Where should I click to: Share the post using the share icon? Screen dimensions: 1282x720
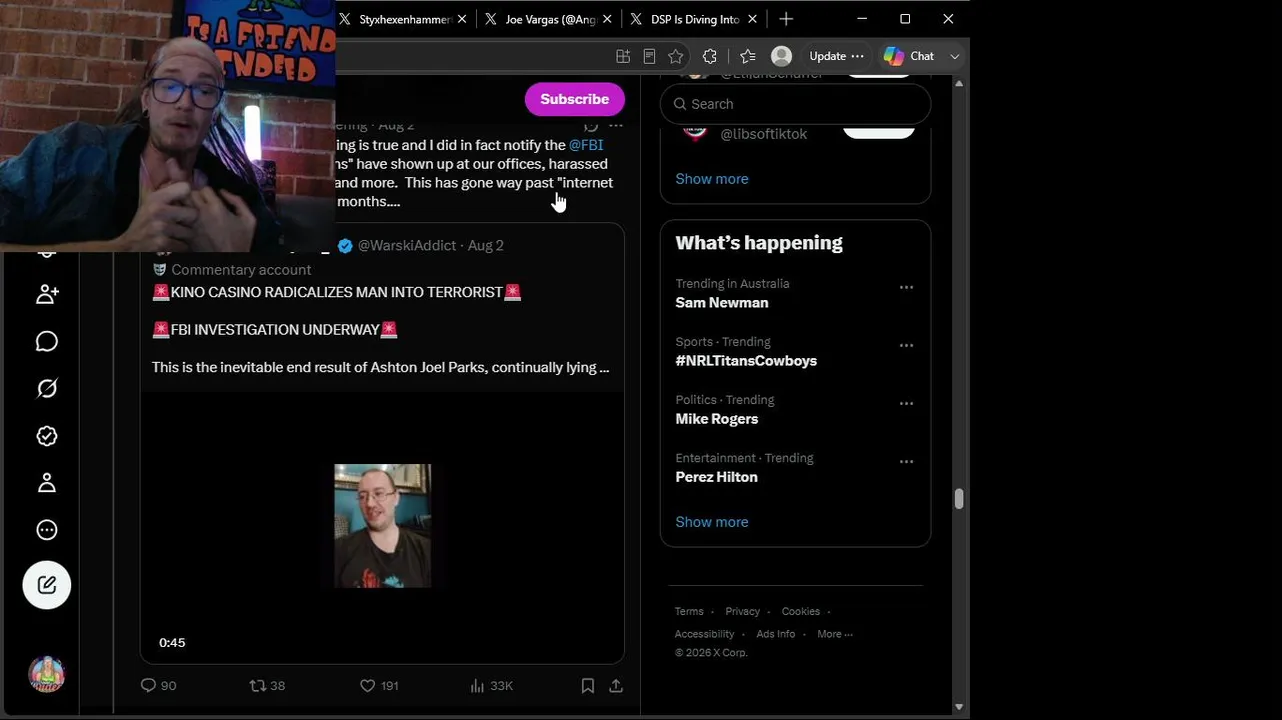[x=616, y=685]
